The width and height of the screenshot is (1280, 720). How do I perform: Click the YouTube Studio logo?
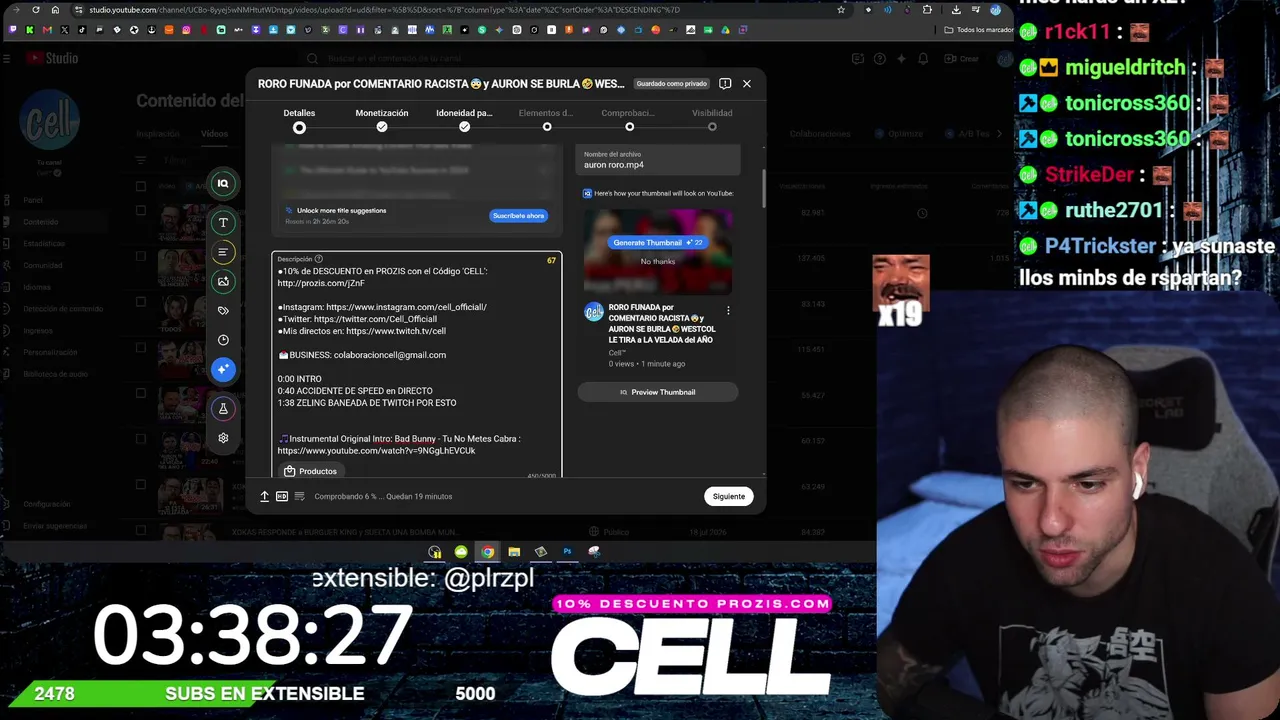[x=52, y=58]
